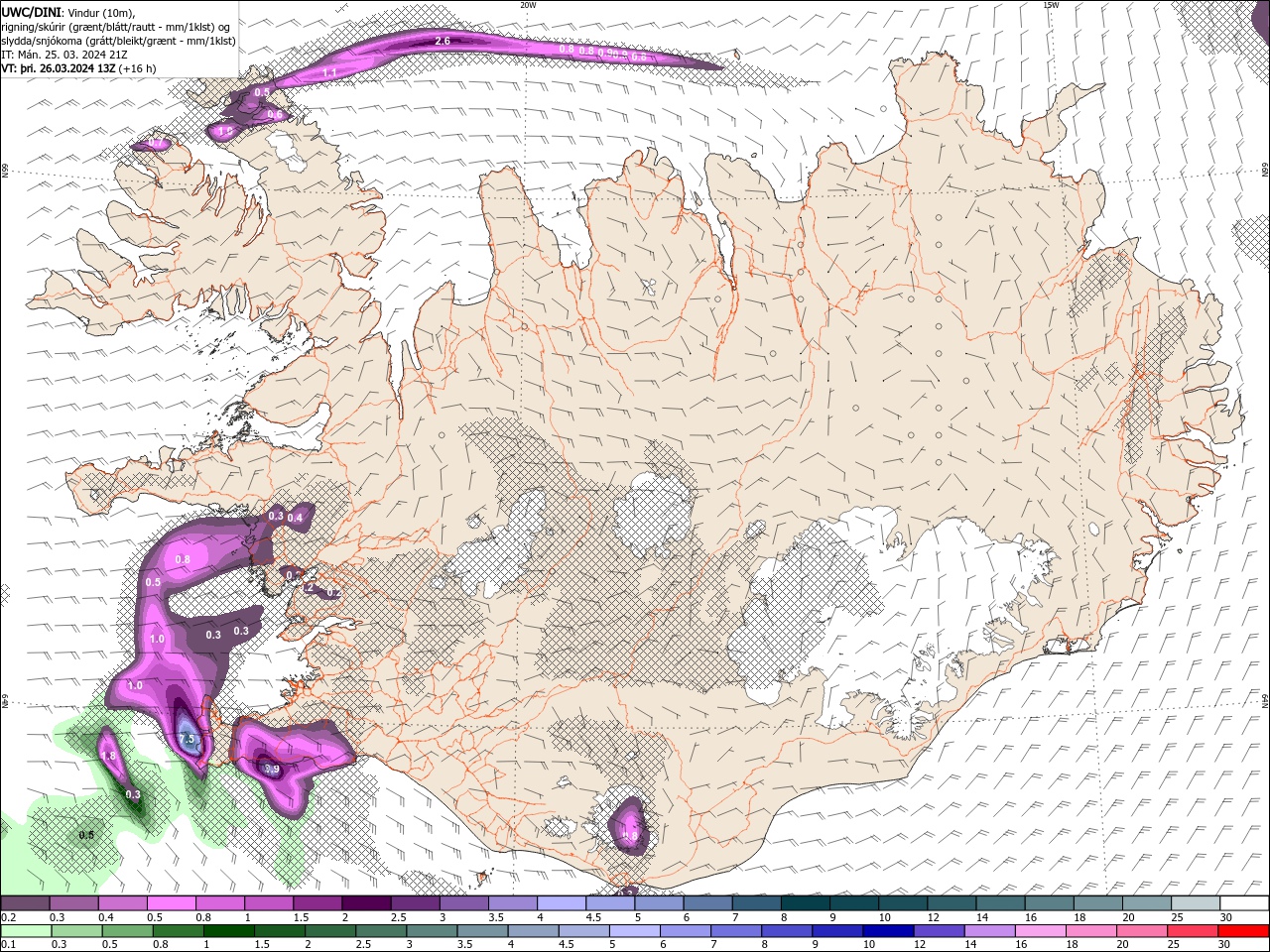Click the 20W longitude label
The image size is (1270, 952).
coord(528,4)
